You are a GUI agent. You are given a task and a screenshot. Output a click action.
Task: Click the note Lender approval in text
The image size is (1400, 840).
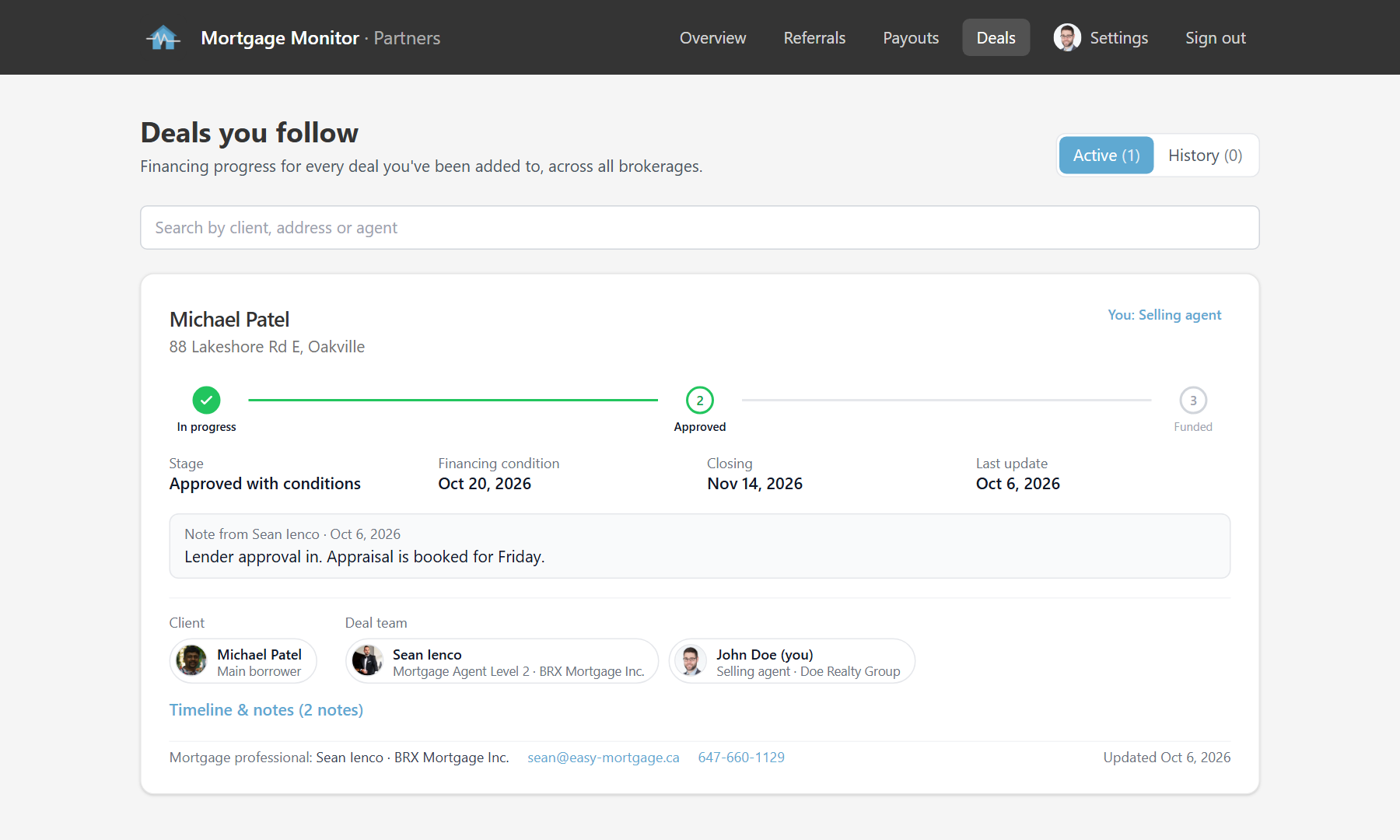pyautogui.click(x=365, y=557)
